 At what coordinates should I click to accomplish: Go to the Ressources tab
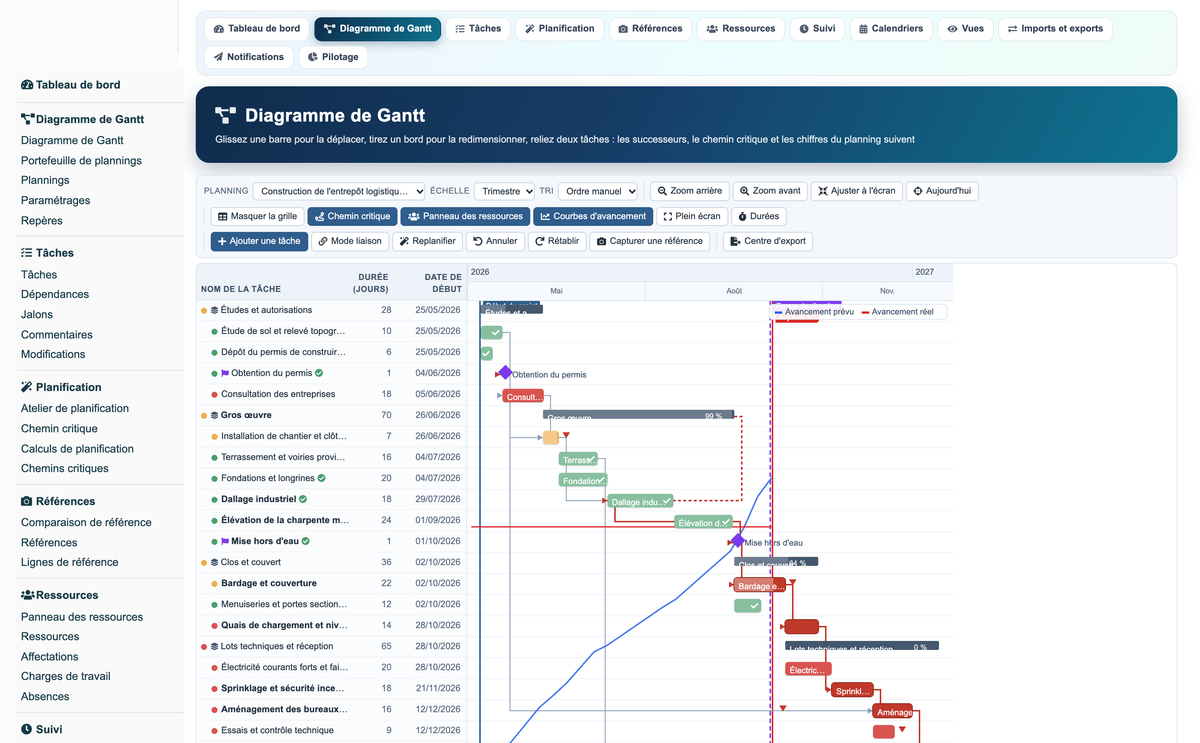click(741, 29)
